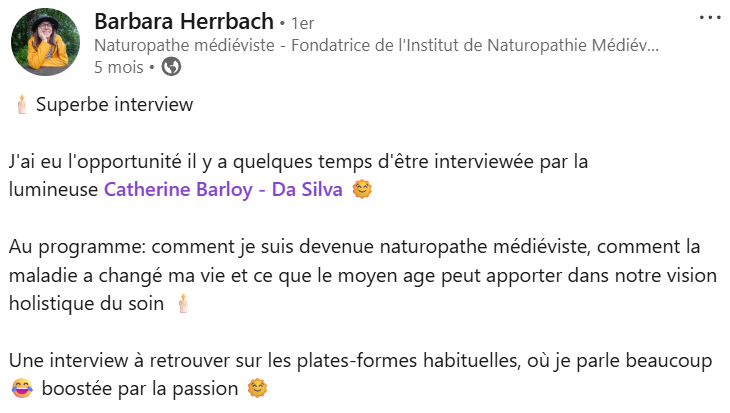Click the "boostée par la passion" text

140,387
